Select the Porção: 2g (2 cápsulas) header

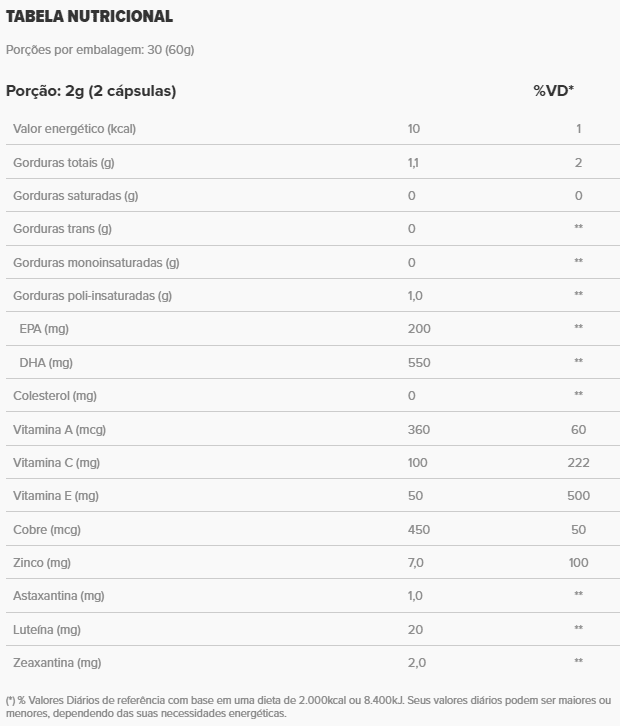(91, 91)
